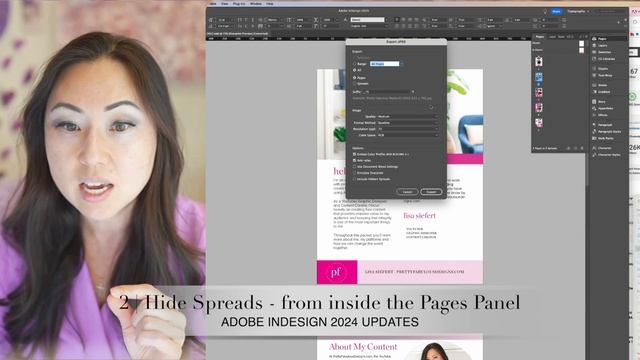Click the blue Share button

(x=556, y=11)
